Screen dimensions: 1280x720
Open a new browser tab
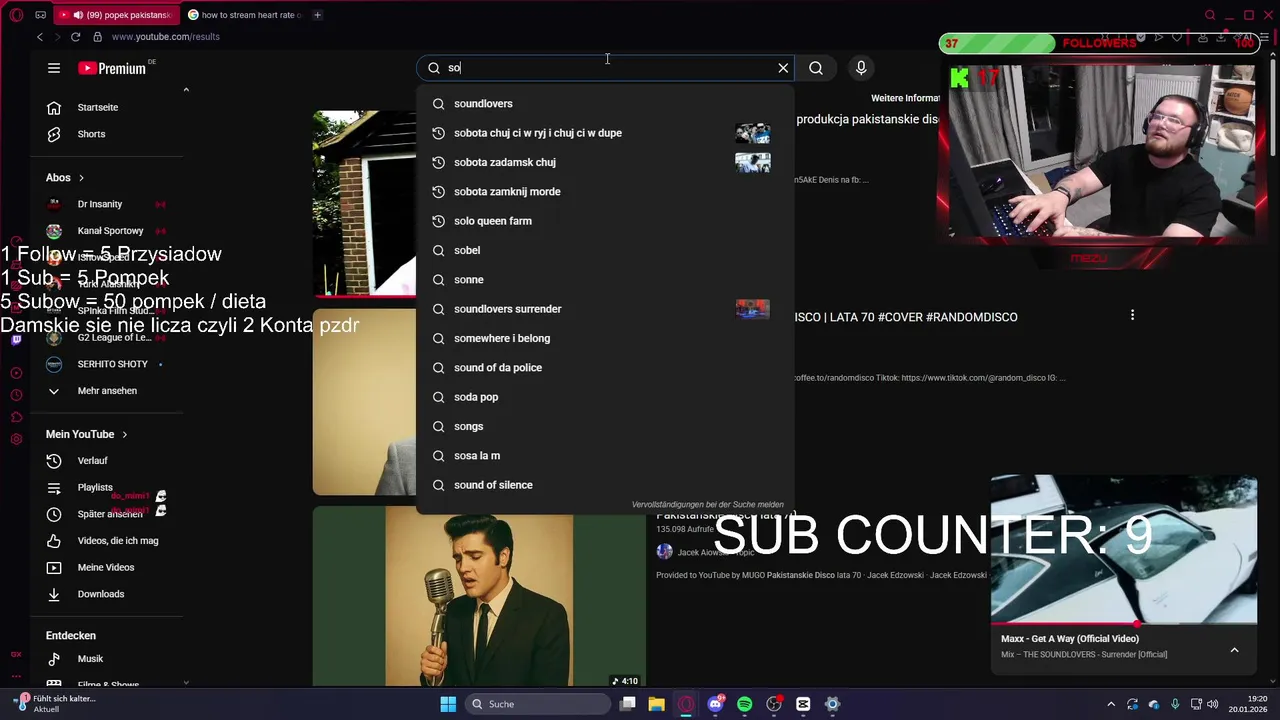pos(317,15)
